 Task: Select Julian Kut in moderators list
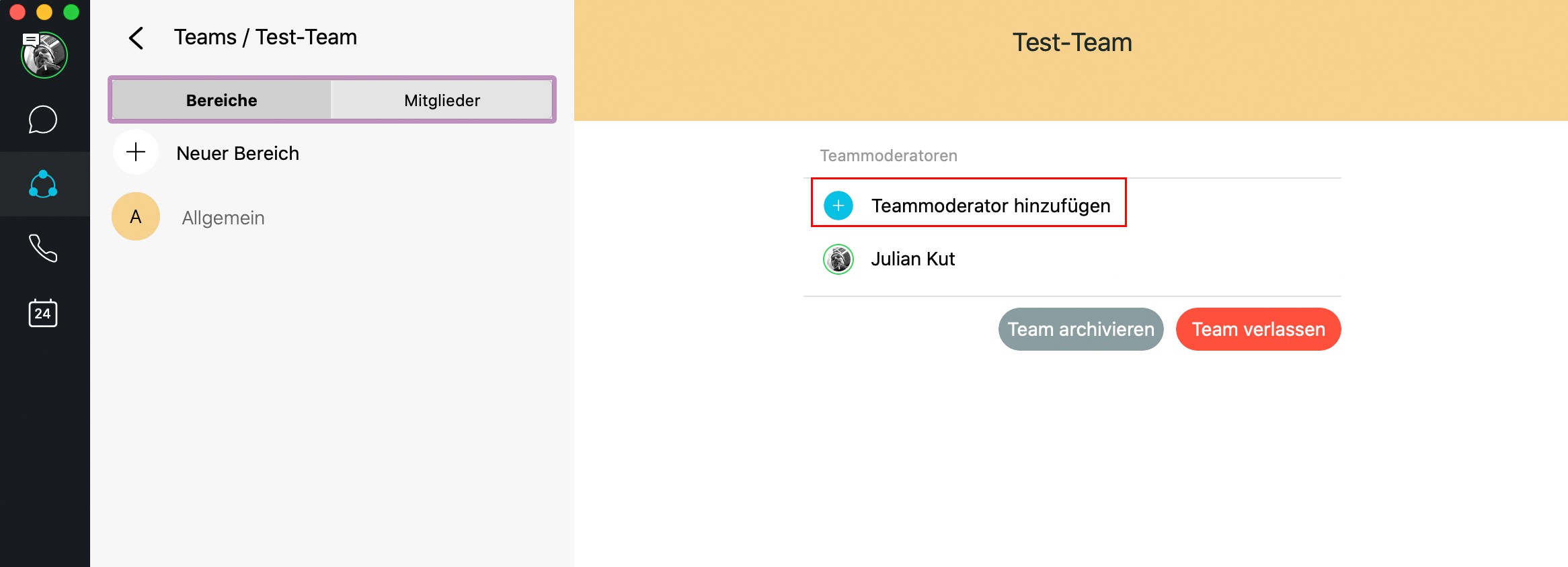click(912, 259)
